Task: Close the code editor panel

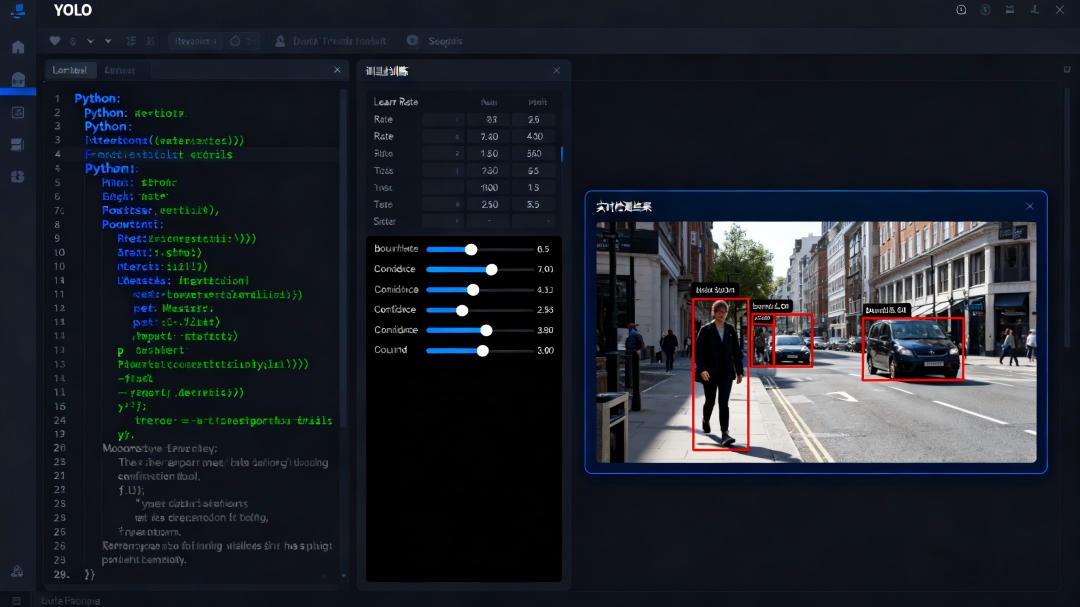Action: click(x=337, y=70)
